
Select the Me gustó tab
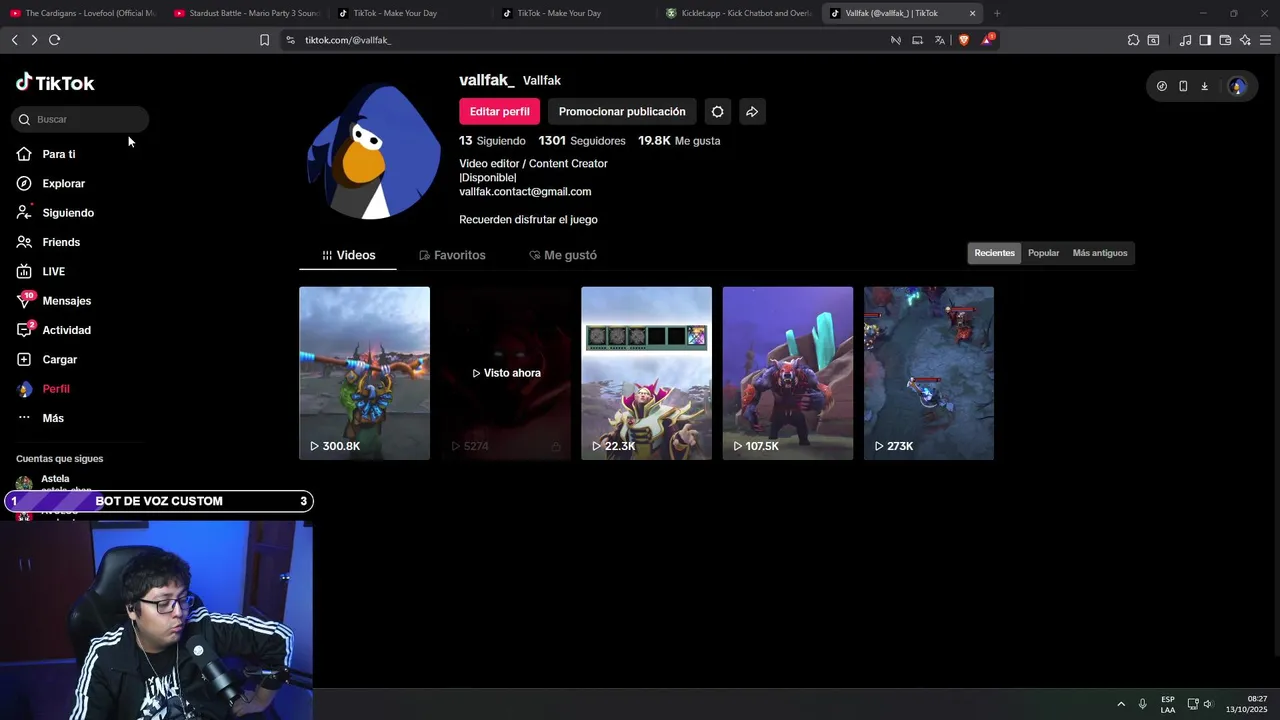[x=563, y=255]
